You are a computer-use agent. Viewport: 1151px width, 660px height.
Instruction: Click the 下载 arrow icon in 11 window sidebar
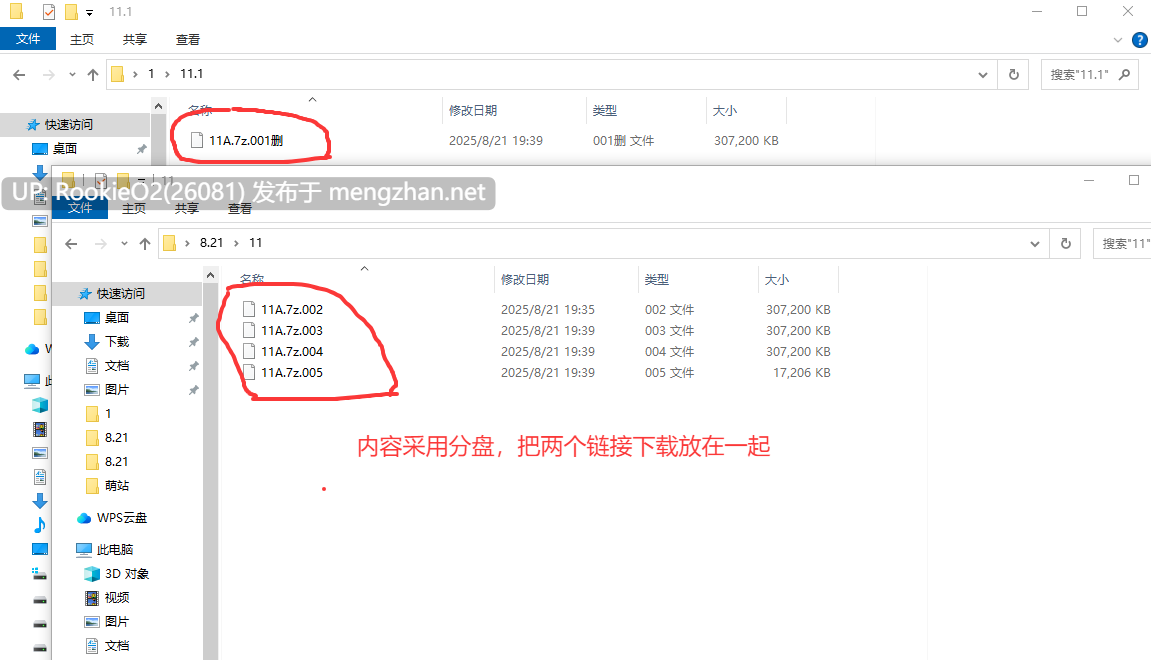92,341
